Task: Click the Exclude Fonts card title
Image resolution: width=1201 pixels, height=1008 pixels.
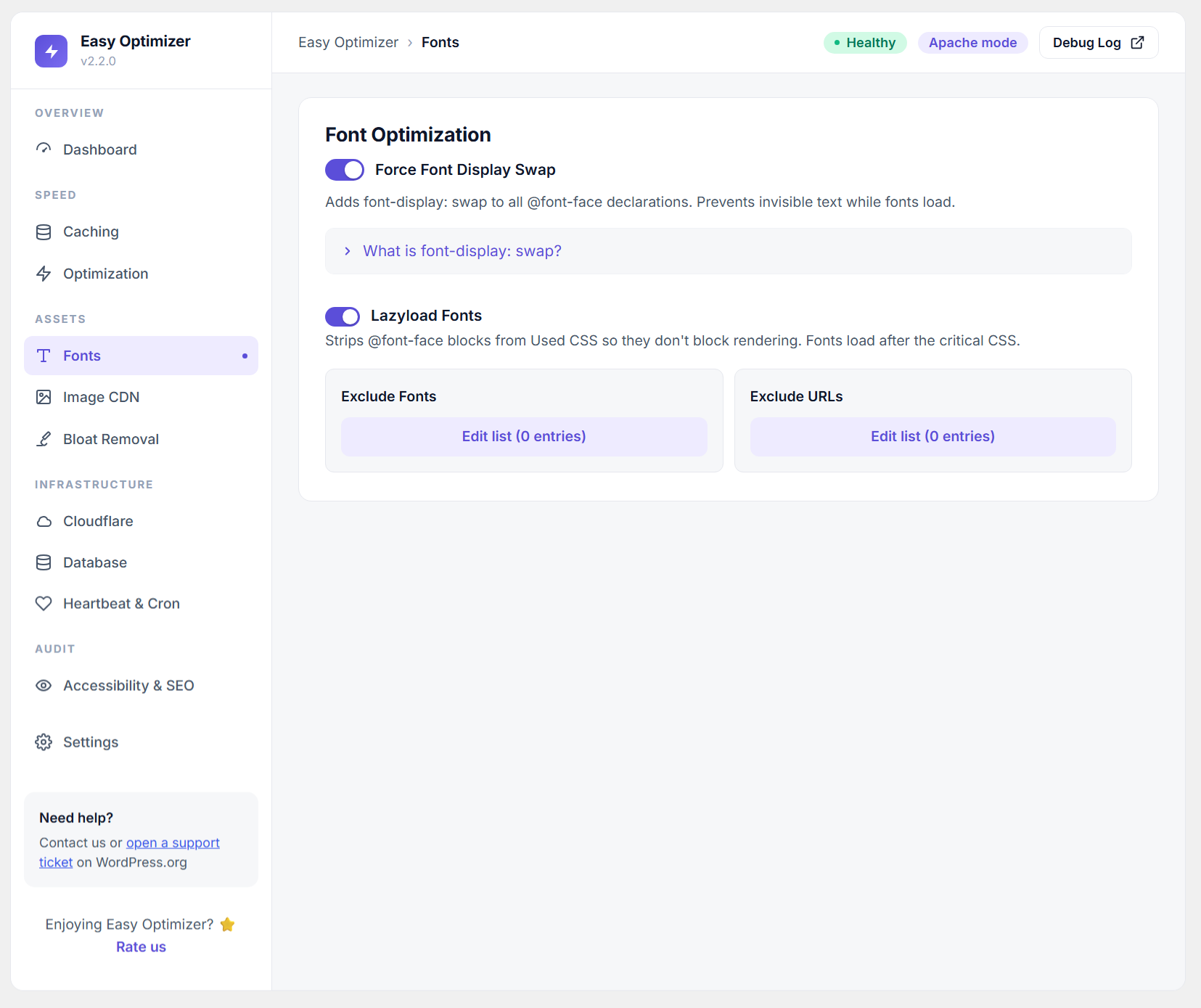Action: coord(388,396)
